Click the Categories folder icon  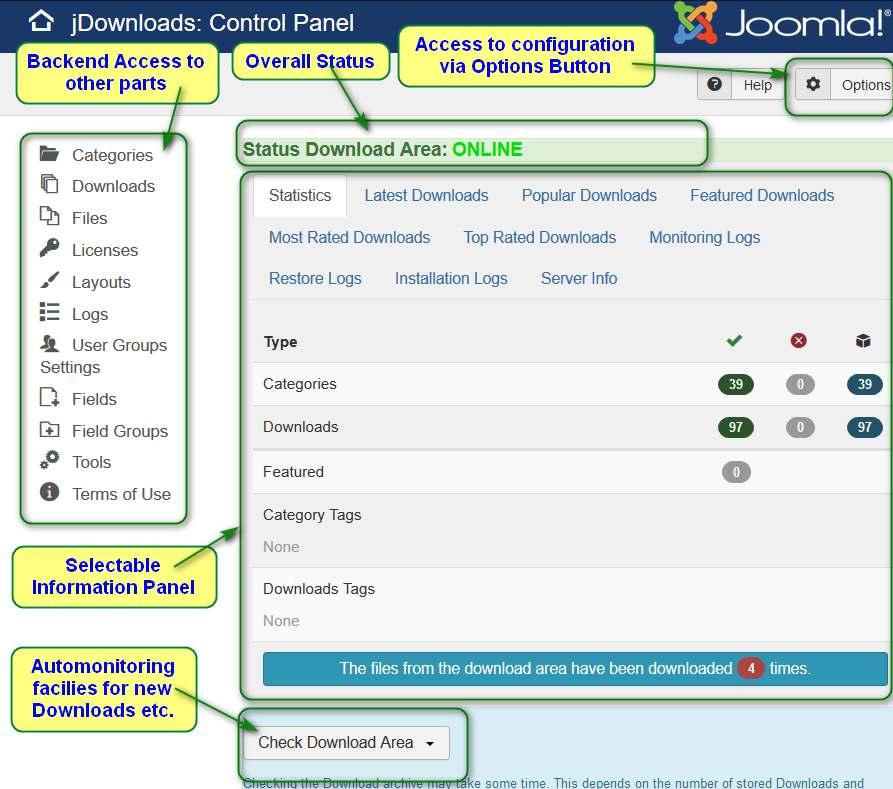coord(50,154)
